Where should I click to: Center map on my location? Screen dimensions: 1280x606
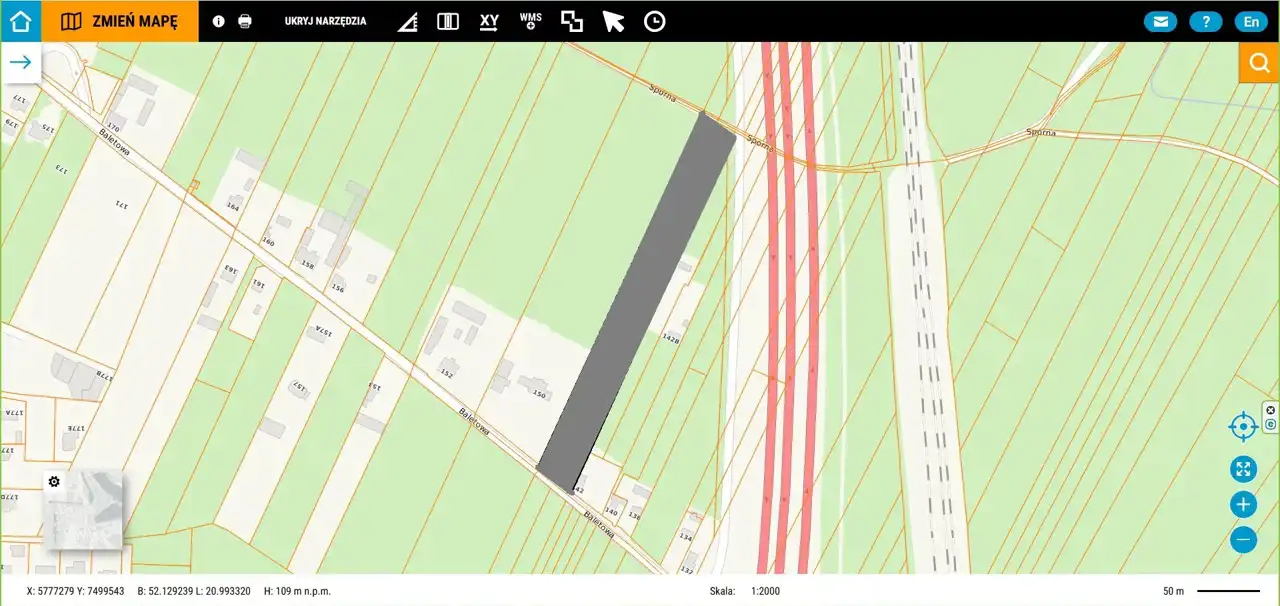point(1243,427)
